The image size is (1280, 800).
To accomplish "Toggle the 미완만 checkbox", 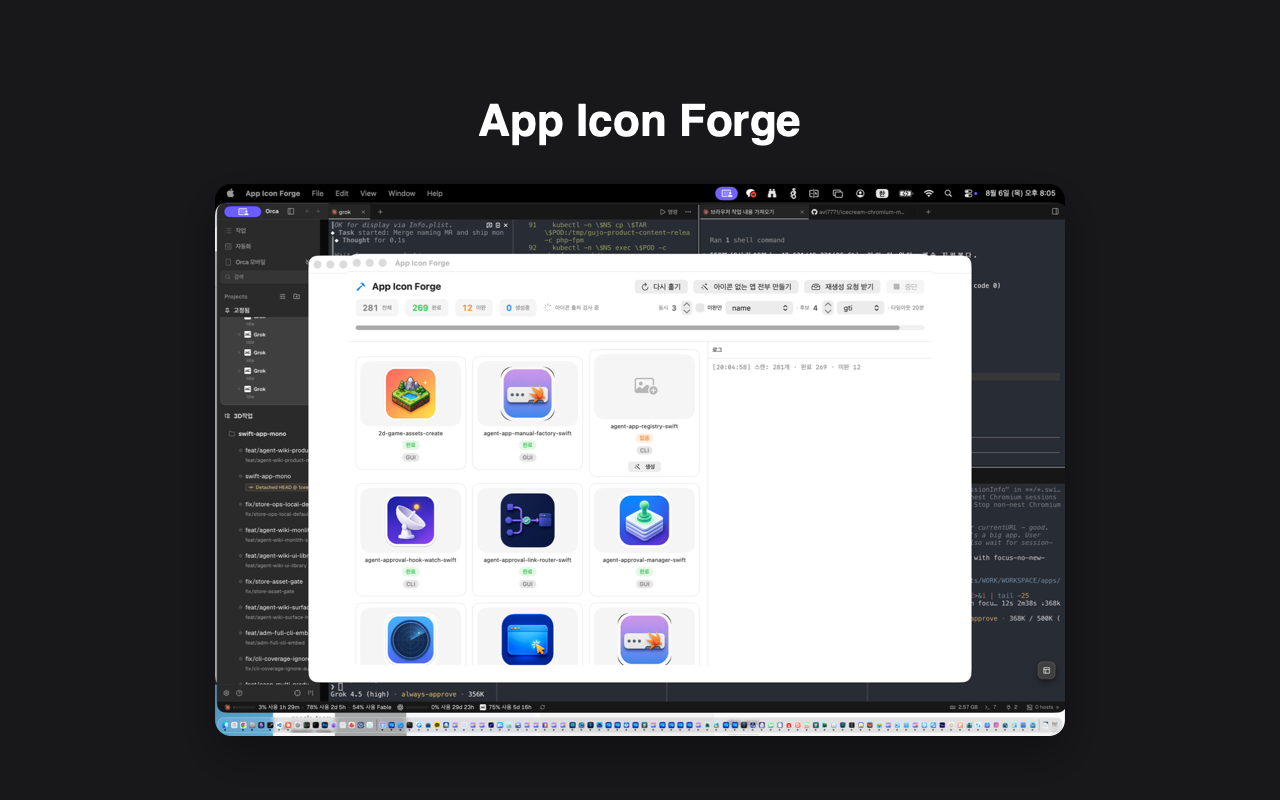I will [x=700, y=308].
